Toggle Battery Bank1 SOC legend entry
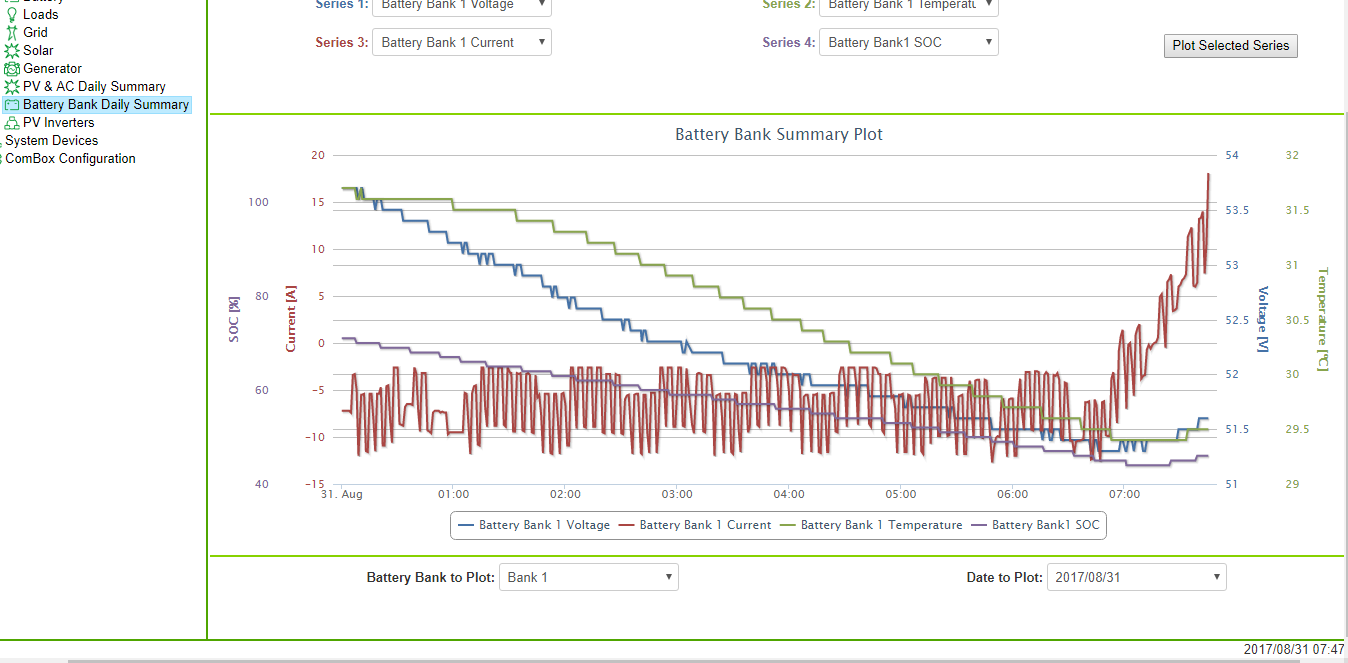1348x663 pixels. point(1034,525)
